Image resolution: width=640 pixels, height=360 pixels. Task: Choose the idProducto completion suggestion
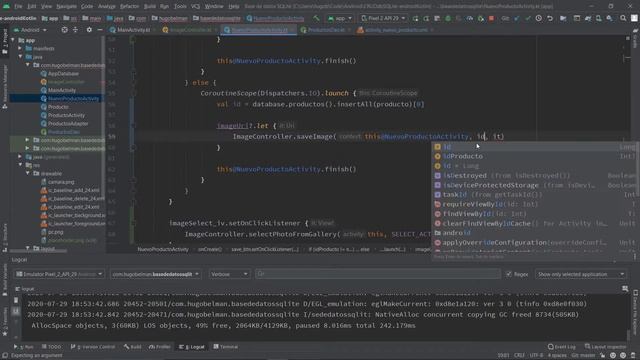coord(535,156)
